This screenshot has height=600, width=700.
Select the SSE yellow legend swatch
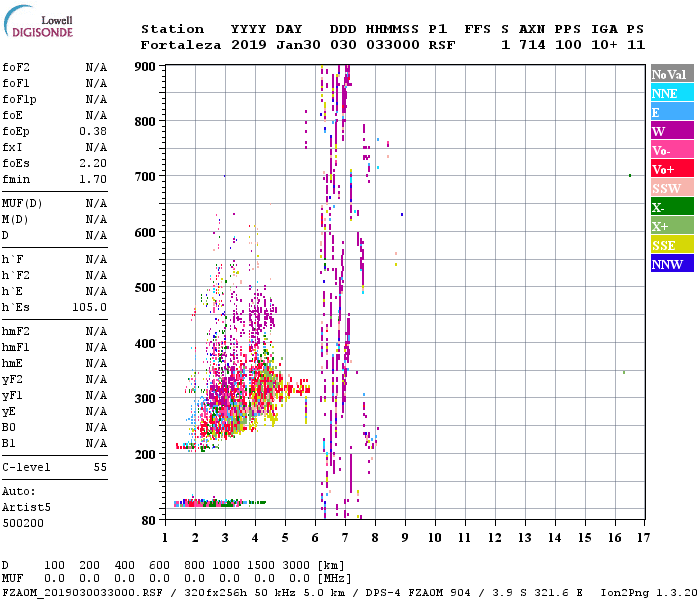pos(672,245)
